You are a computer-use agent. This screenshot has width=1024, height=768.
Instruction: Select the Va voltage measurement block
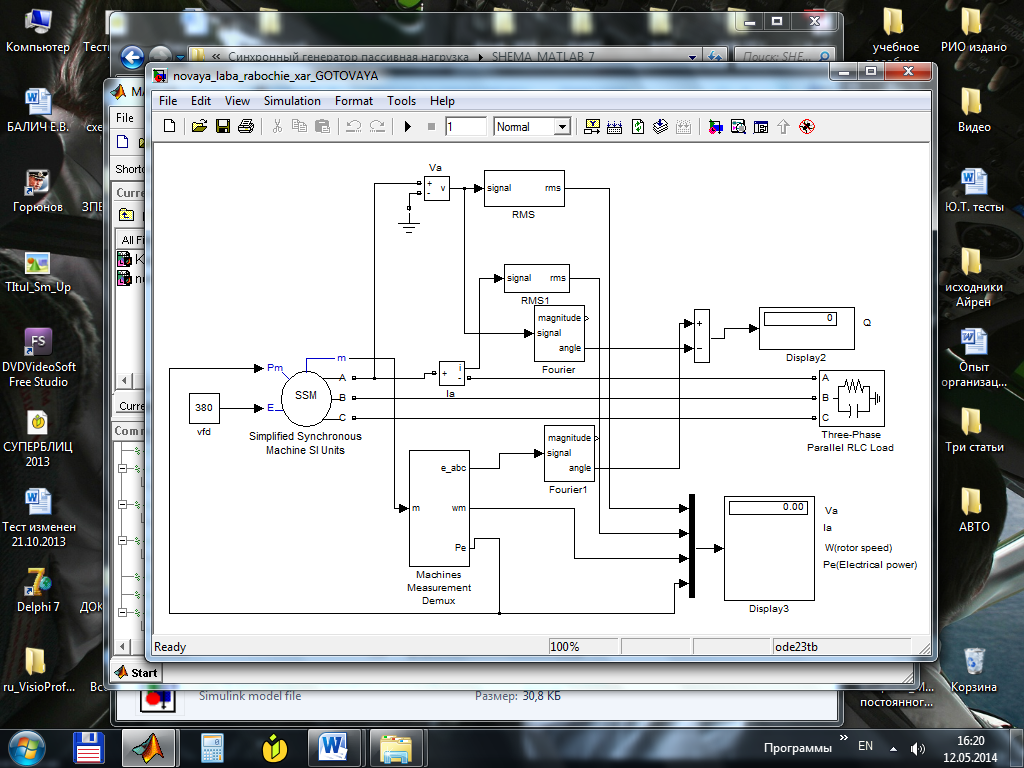436,188
